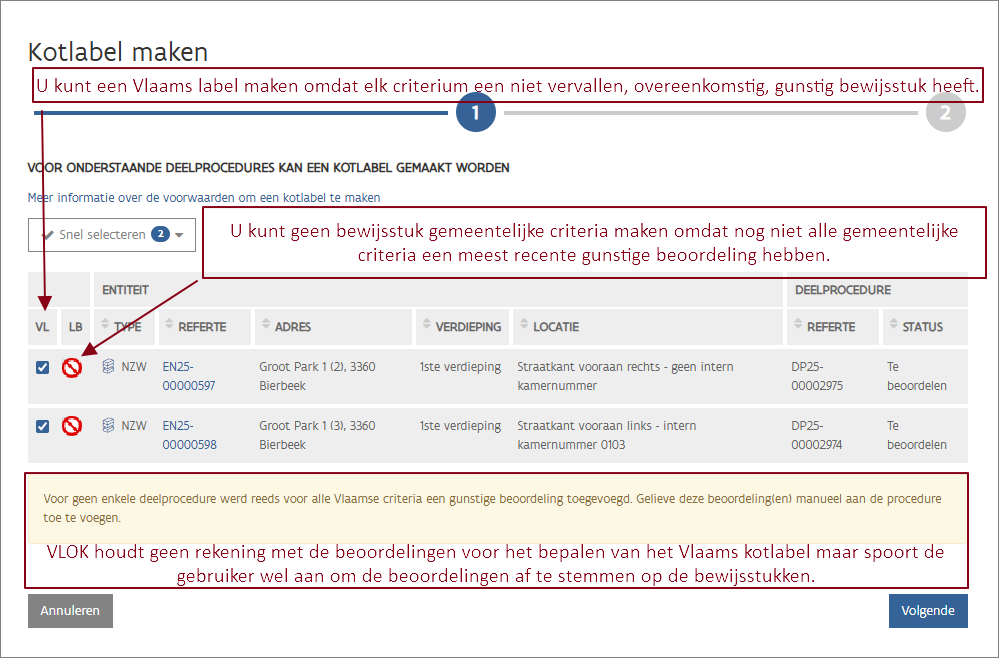Click the NZW entity icon for EN25-00000598
The width and height of the screenshot is (999, 658).
click(x=108, y=427)
